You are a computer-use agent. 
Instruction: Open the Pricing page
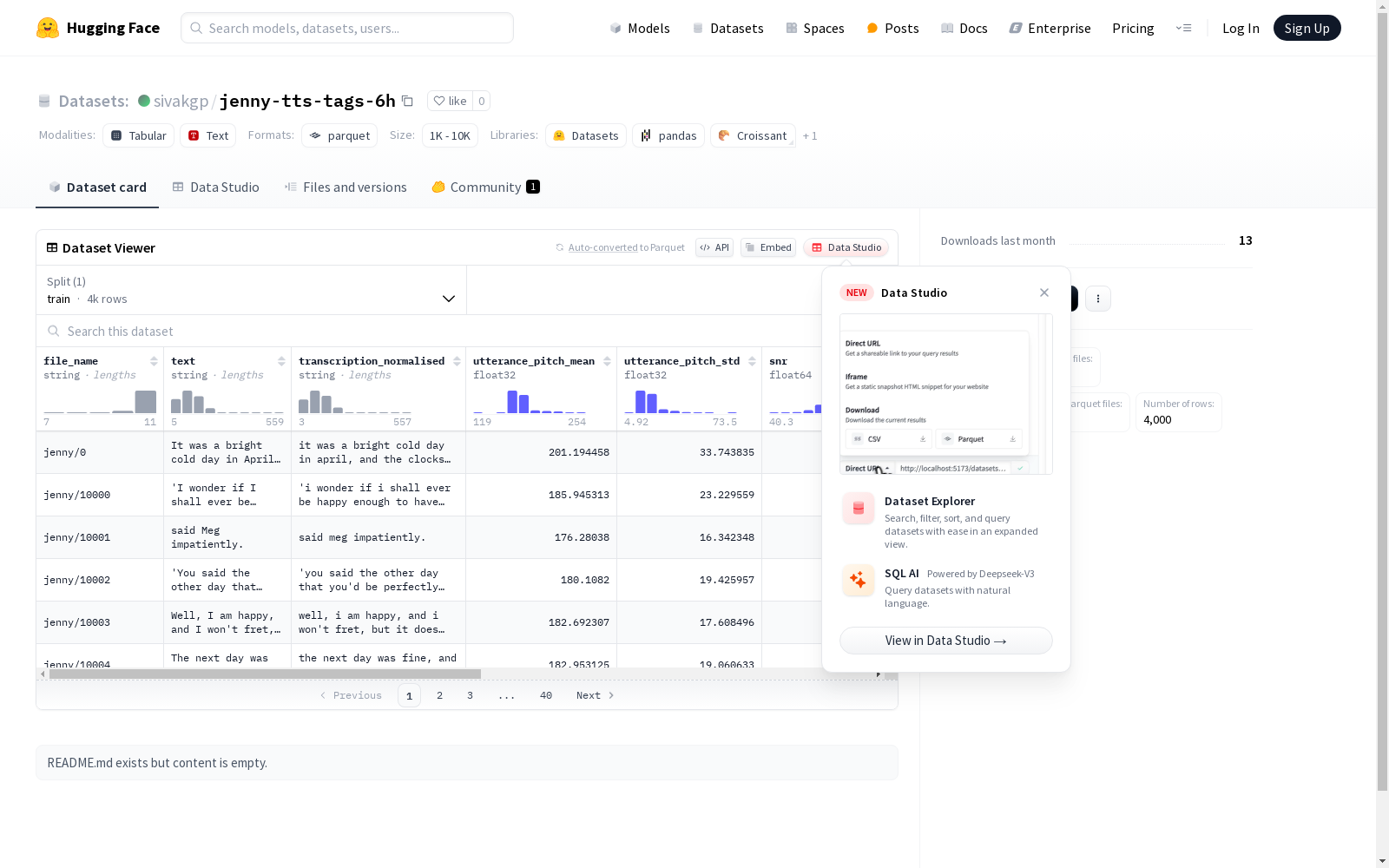[x=1133, y=28]
